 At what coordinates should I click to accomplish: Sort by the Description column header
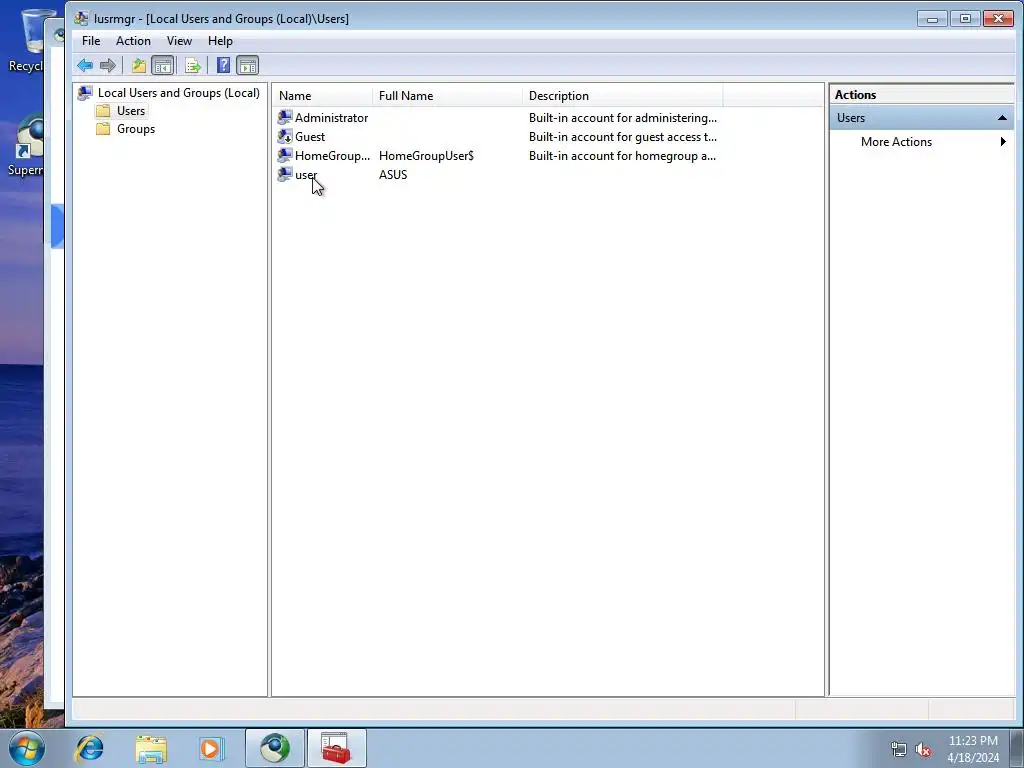coord(623,95)
